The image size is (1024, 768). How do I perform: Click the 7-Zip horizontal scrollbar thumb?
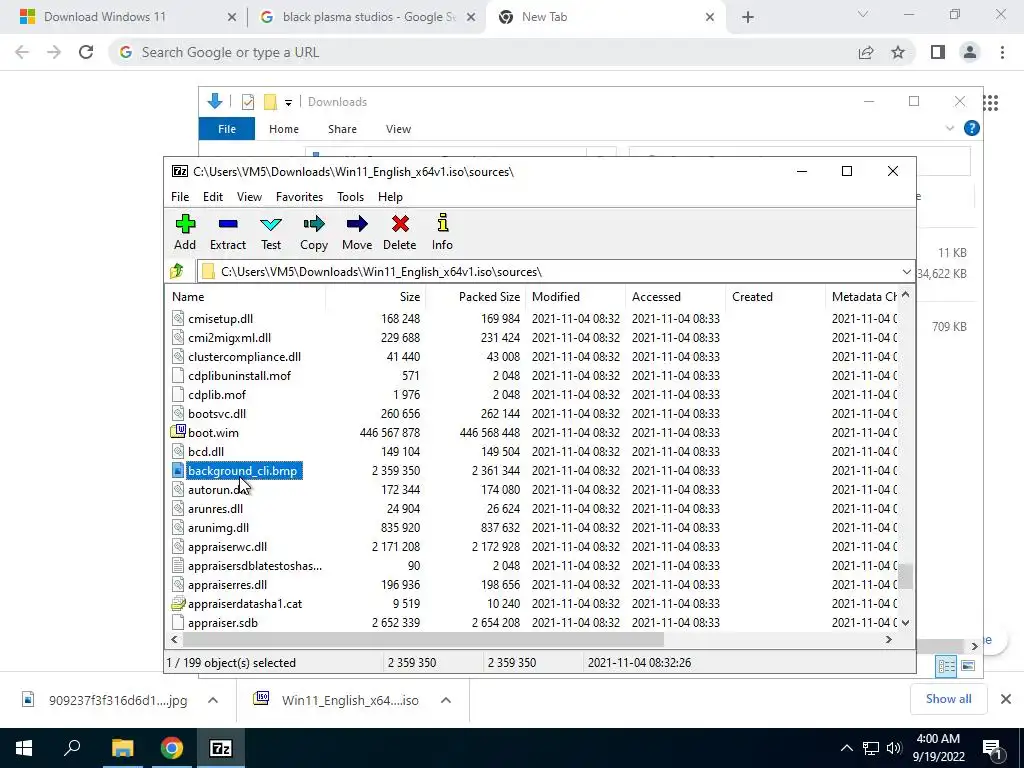[423, 639]
